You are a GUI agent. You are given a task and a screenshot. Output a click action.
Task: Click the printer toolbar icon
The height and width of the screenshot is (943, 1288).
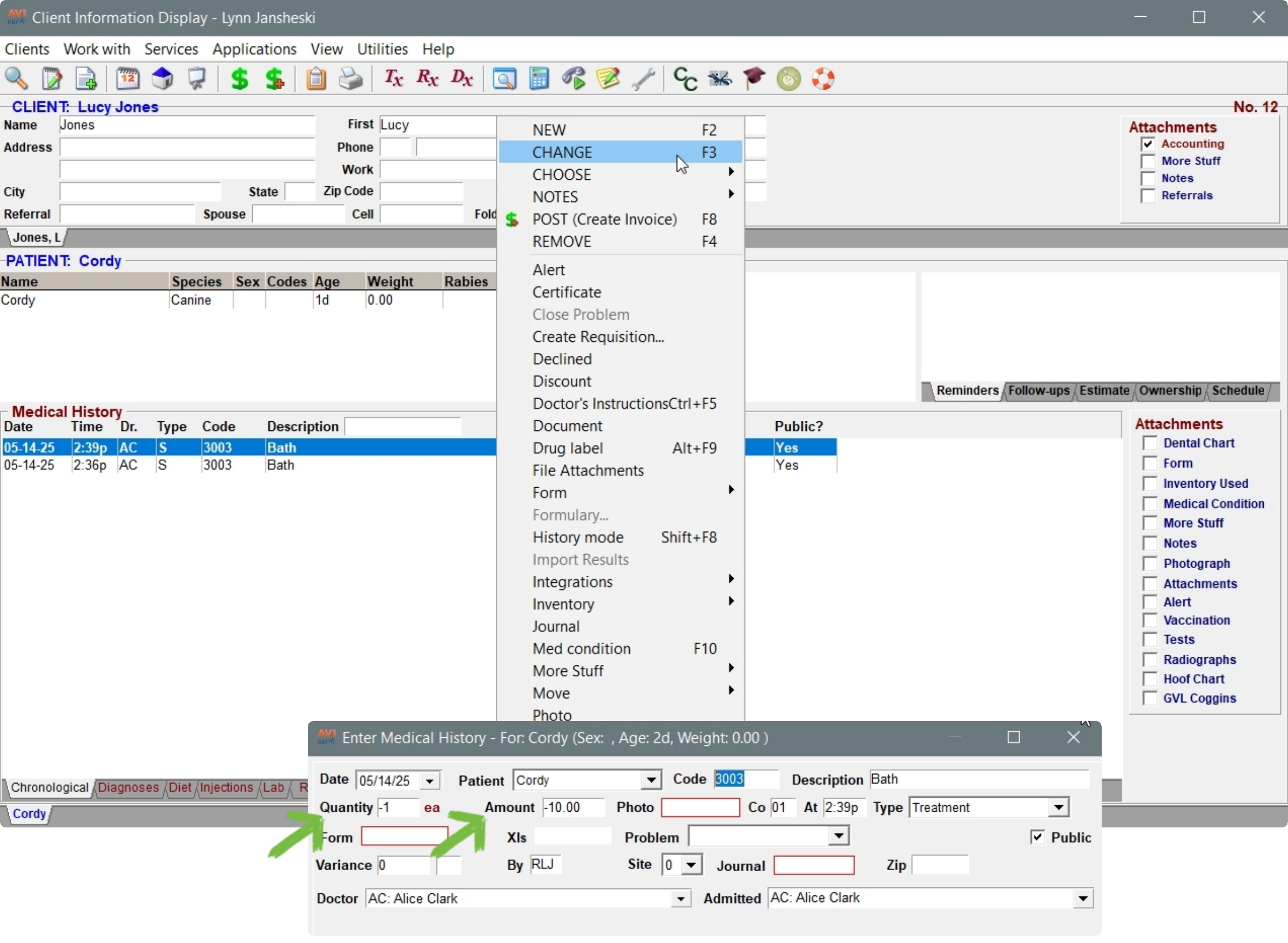tap(350, 78)
